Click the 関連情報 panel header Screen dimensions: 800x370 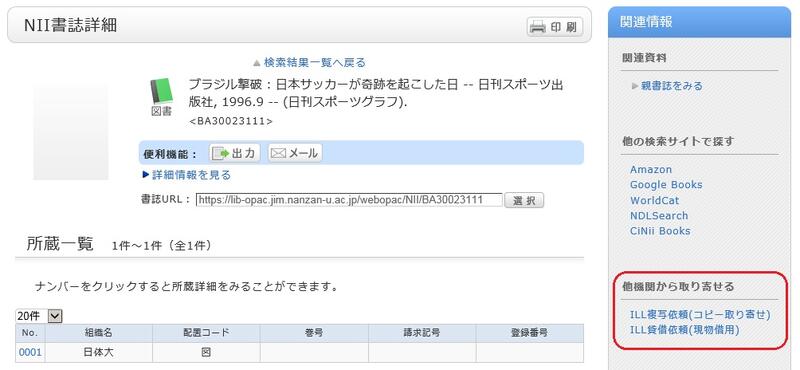point(699,22)
